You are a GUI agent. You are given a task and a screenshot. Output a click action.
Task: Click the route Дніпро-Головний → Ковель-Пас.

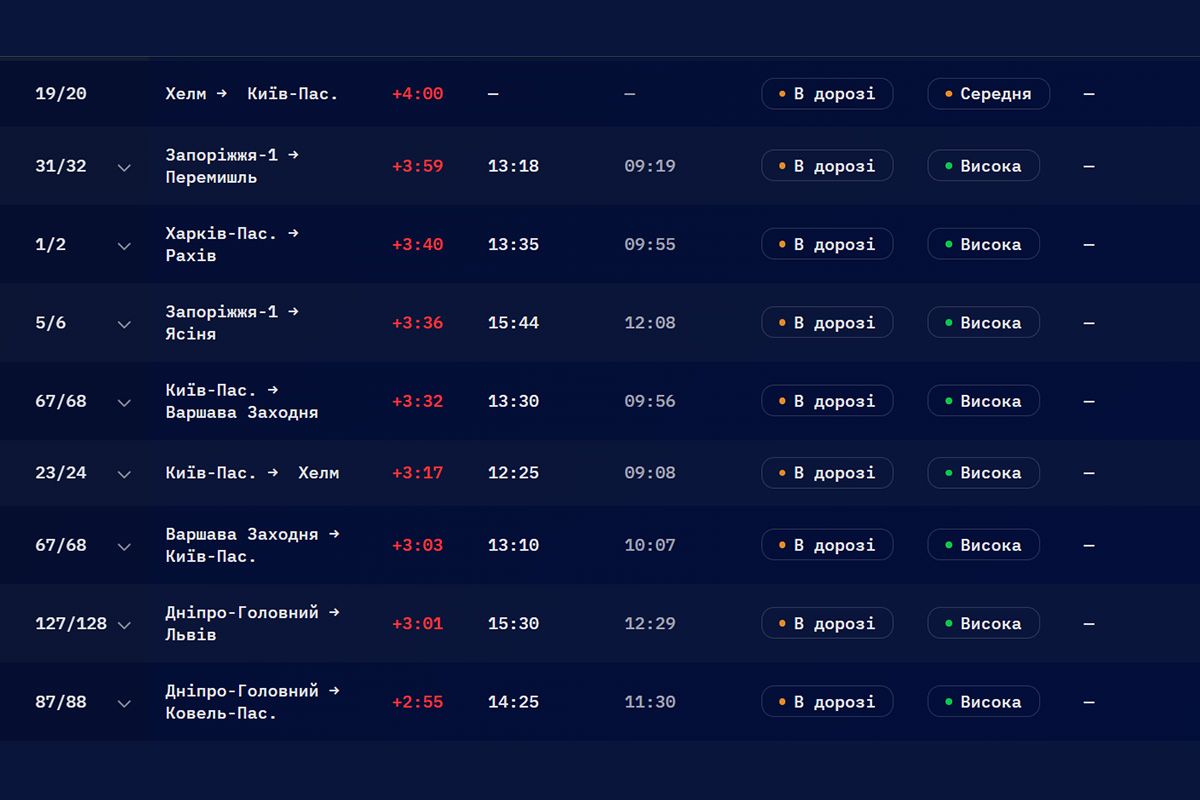253,702
